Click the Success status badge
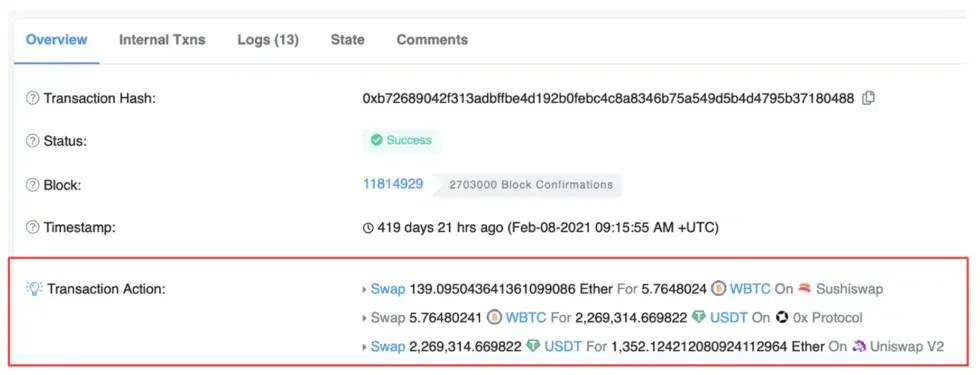This screenshot has height=375, width=980. (401, 141)
